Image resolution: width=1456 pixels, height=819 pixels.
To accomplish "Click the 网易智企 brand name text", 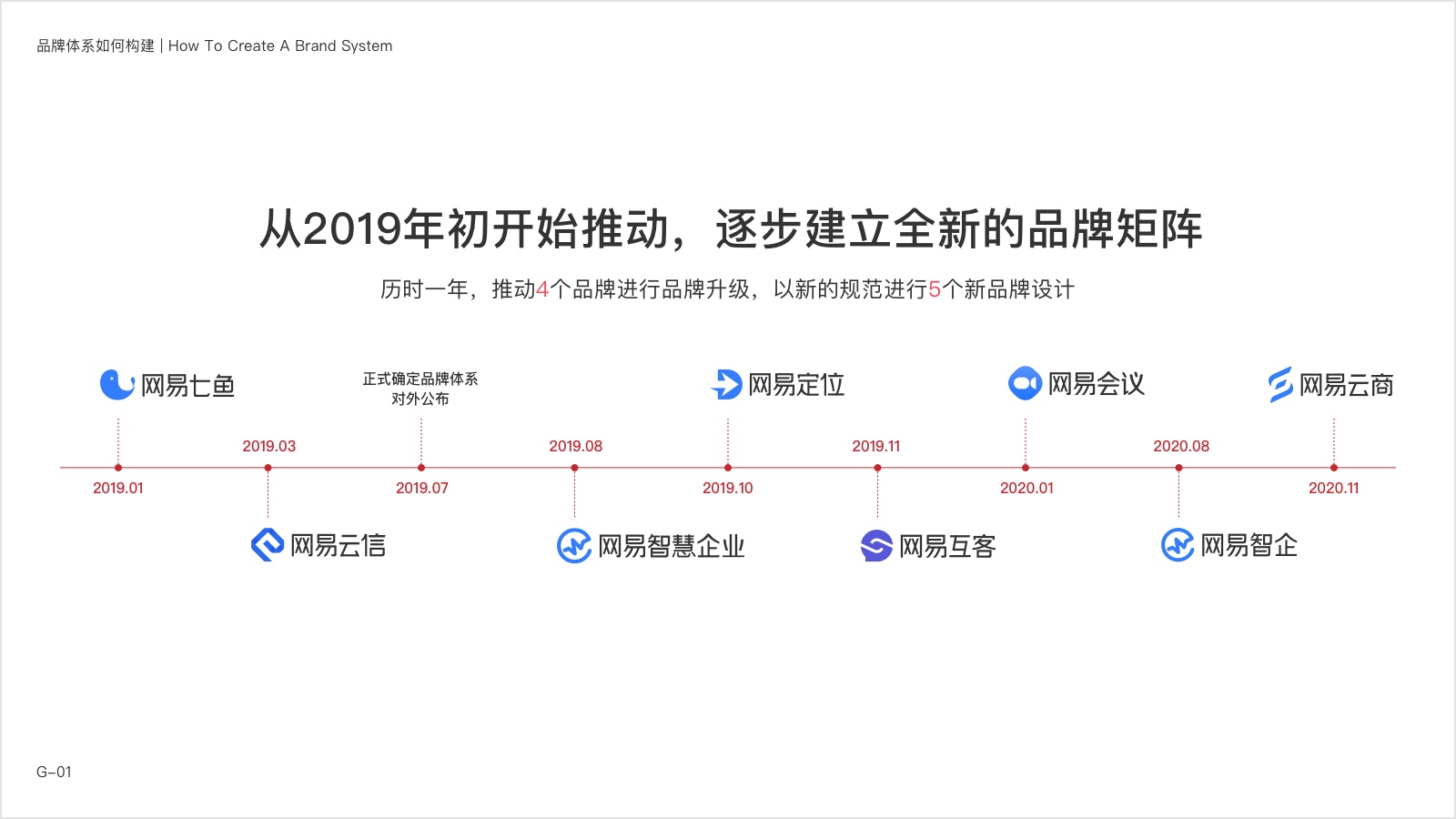I will 1249,545.
